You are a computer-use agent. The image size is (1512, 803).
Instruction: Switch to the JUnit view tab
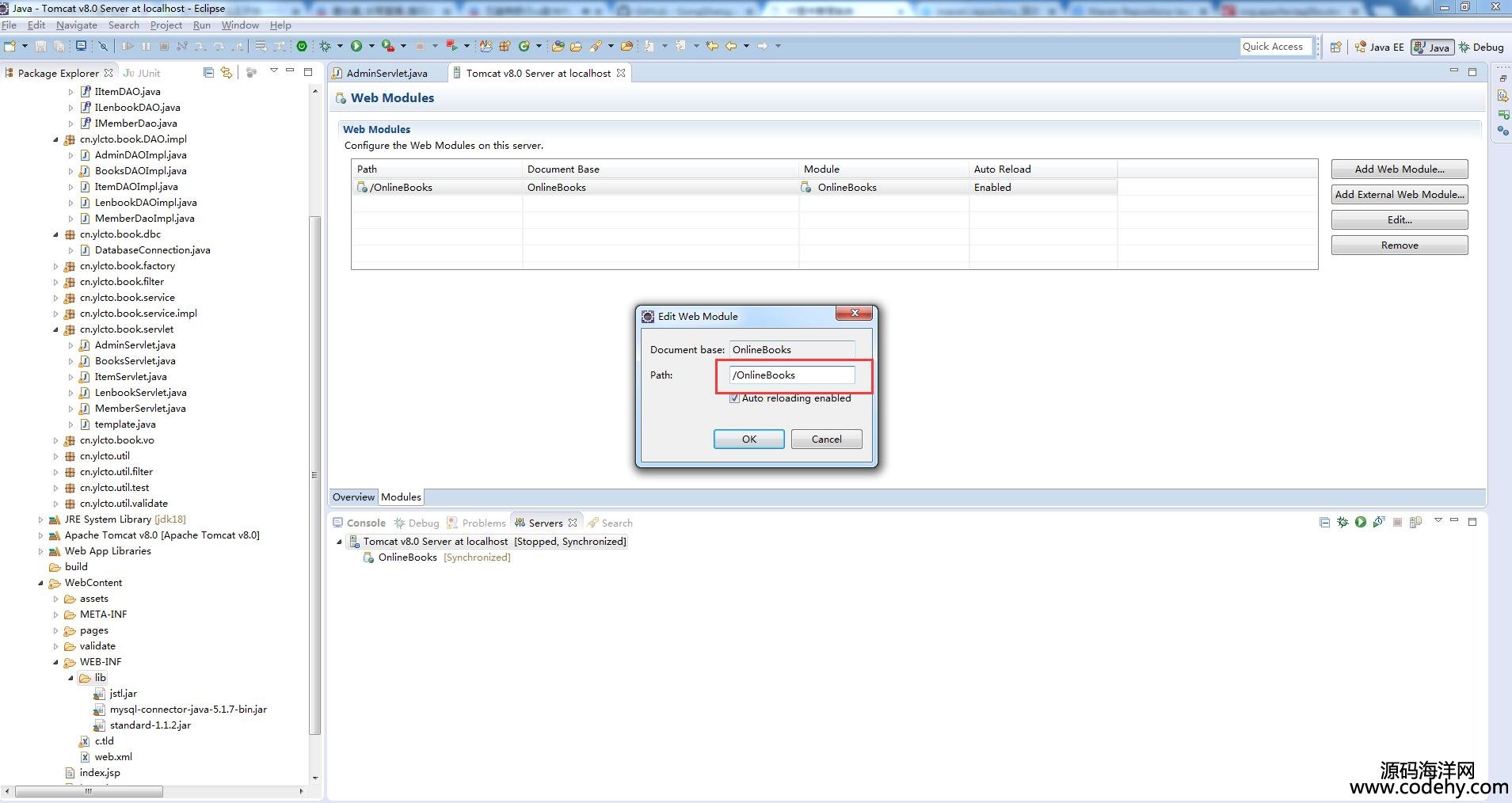pyautogui.click(x=142, y=73)
